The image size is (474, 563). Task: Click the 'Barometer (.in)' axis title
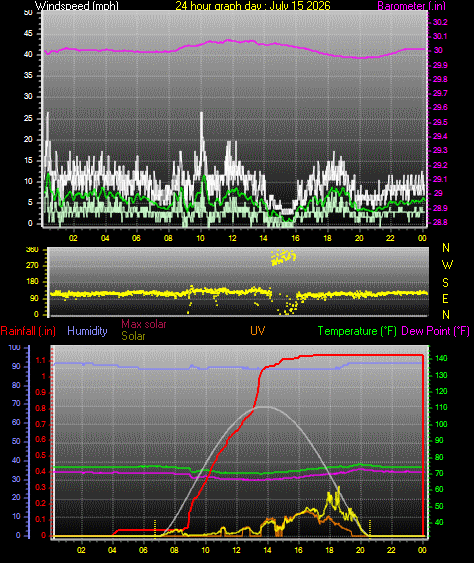pyautogui.click(x=411, y=5)
